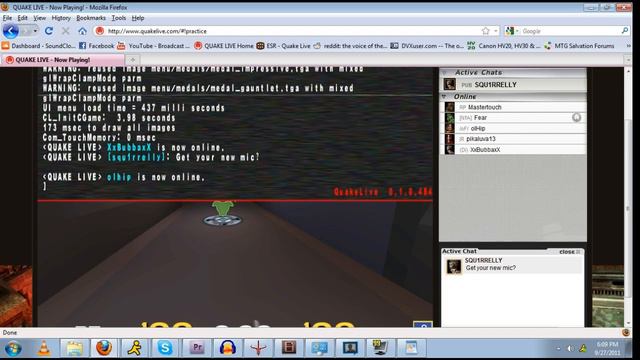Open the ESR - Quake Live bookmark
640x360 pixels.
pyautogui.click(x=283, y=46)
